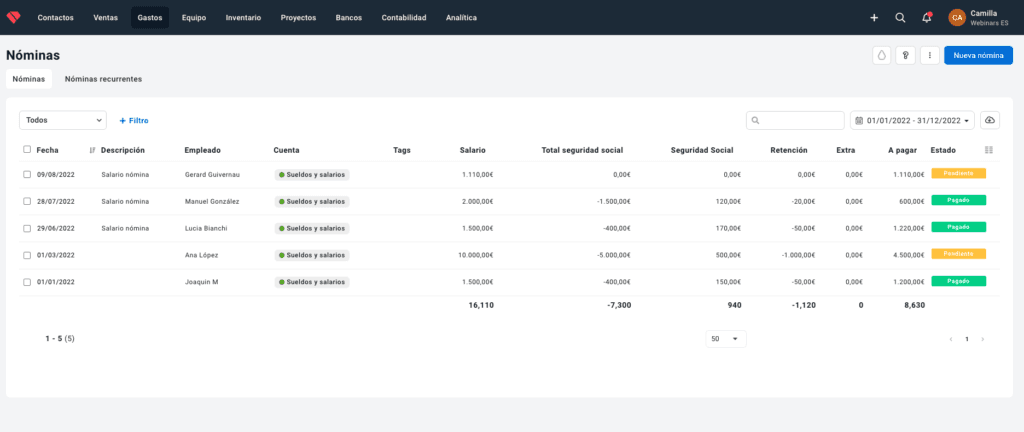Open the notifications bell

click(927, 18)
